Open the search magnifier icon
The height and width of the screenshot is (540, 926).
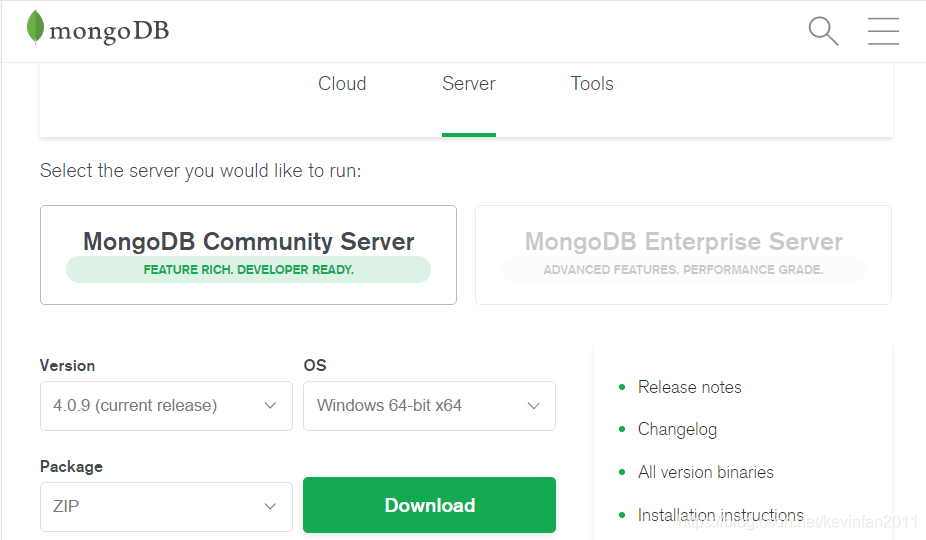(x=823, y=31)
